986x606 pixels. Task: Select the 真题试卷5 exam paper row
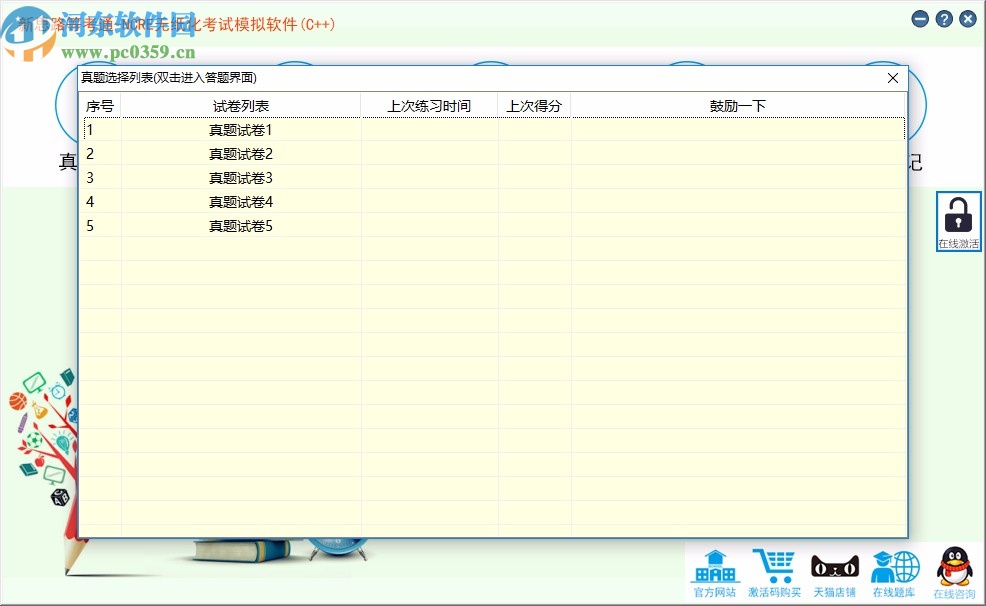tap(240, 225)
